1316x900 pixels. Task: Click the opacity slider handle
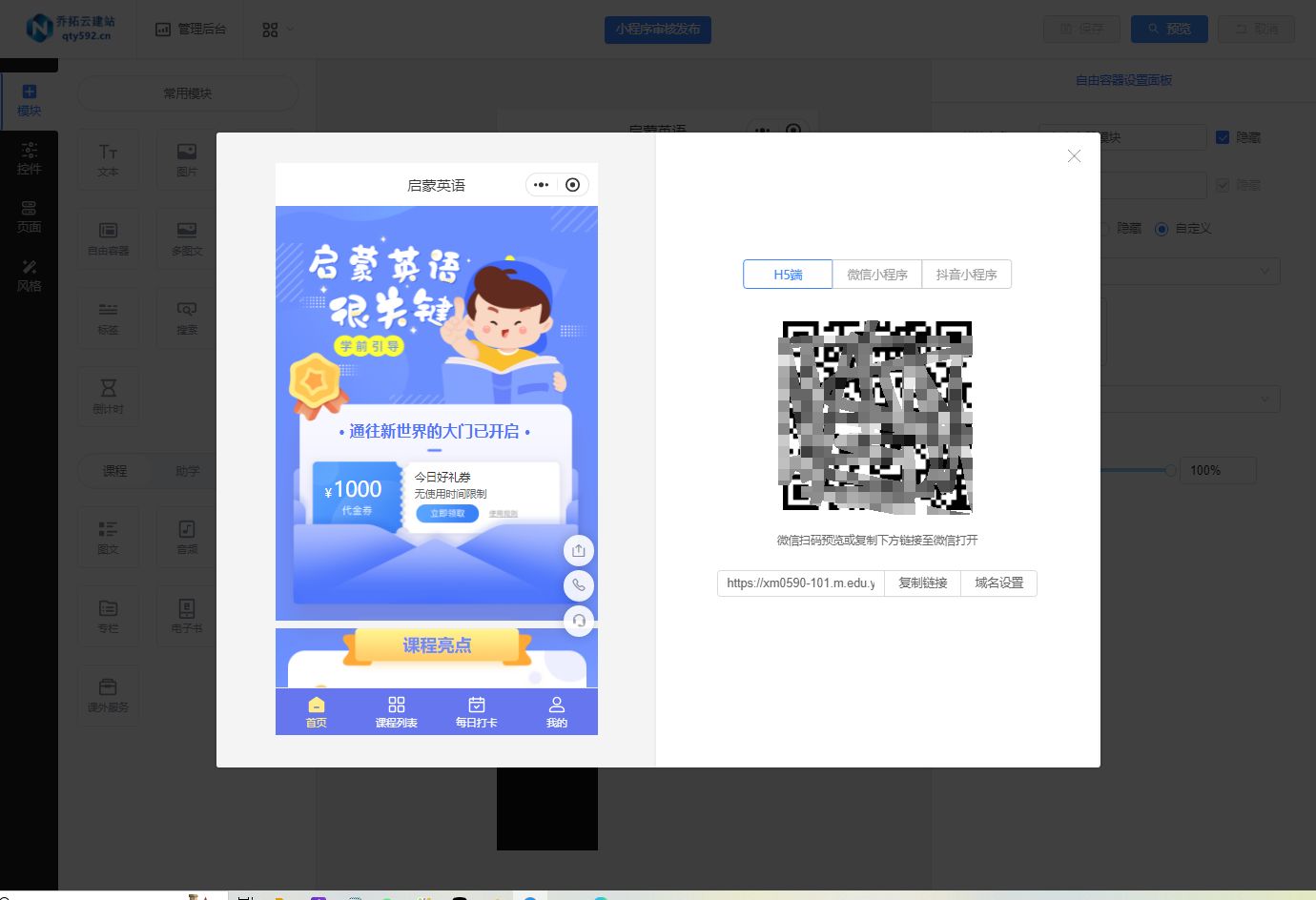click(1170, 470)
